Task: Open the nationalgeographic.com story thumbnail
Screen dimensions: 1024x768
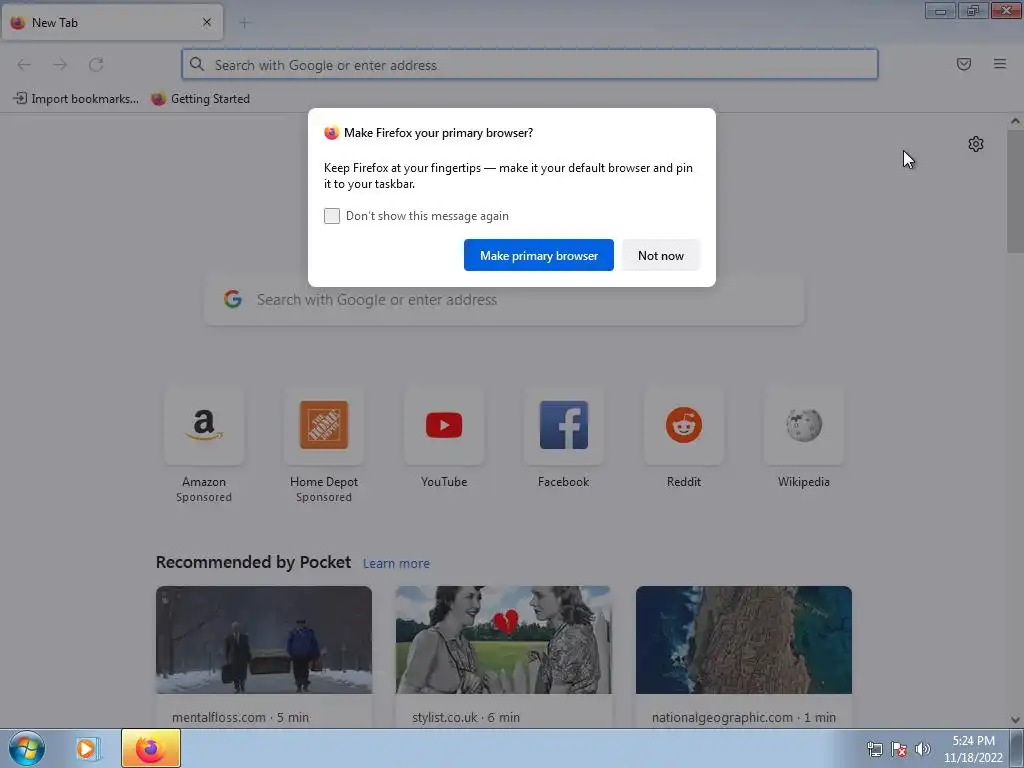Action: pyautogui.click(x=744, y=640)
